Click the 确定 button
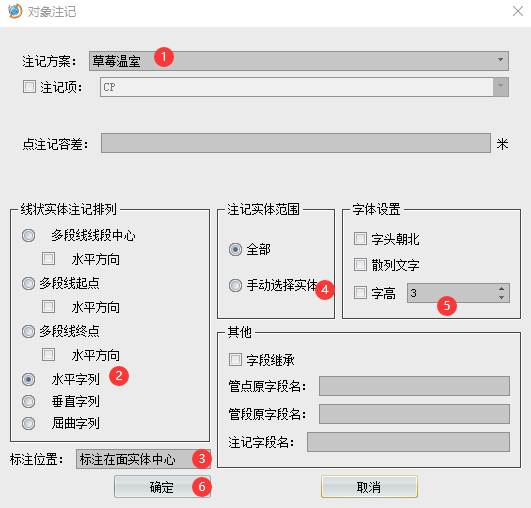 (162, 487)
